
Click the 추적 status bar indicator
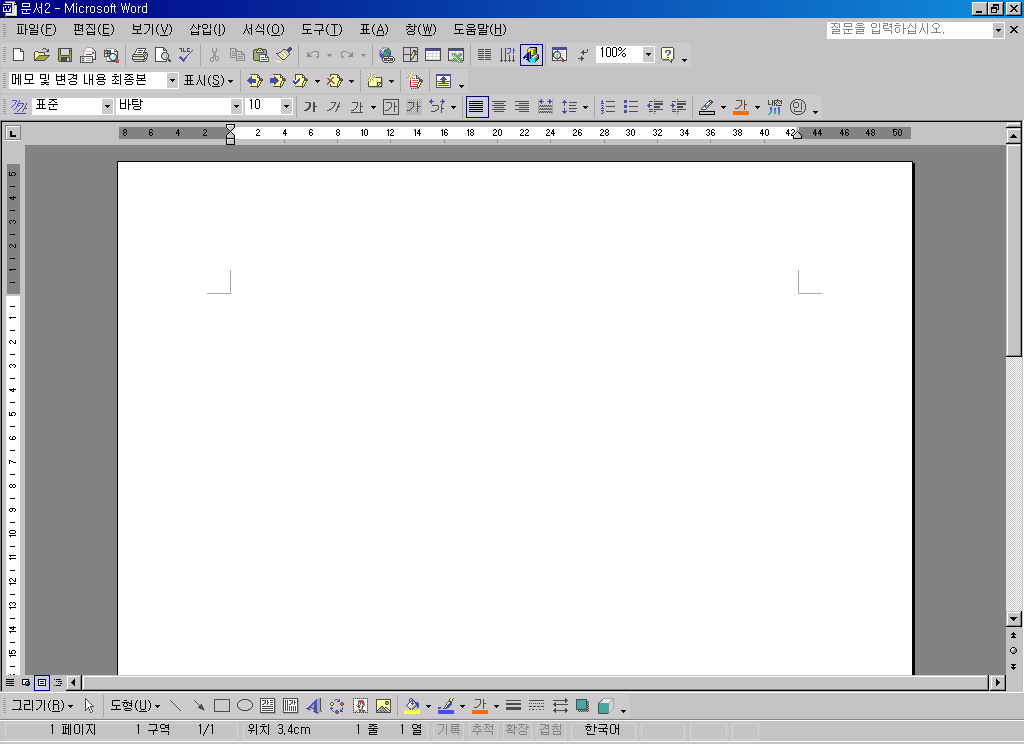coord(483,730)
